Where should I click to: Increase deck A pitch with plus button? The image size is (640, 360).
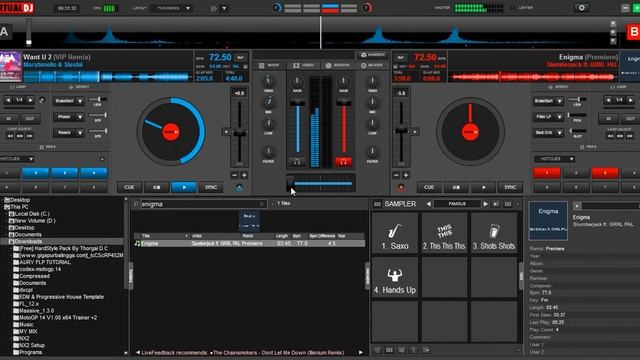(244, 175)
